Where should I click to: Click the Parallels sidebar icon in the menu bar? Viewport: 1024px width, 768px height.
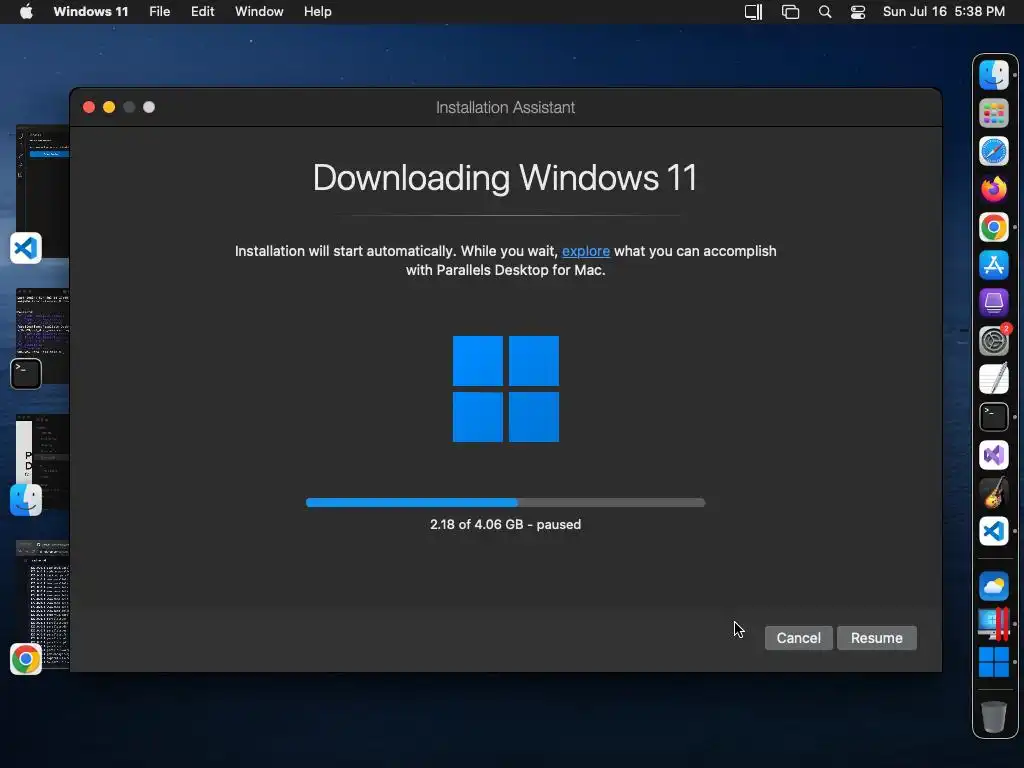tap(754, 12)
